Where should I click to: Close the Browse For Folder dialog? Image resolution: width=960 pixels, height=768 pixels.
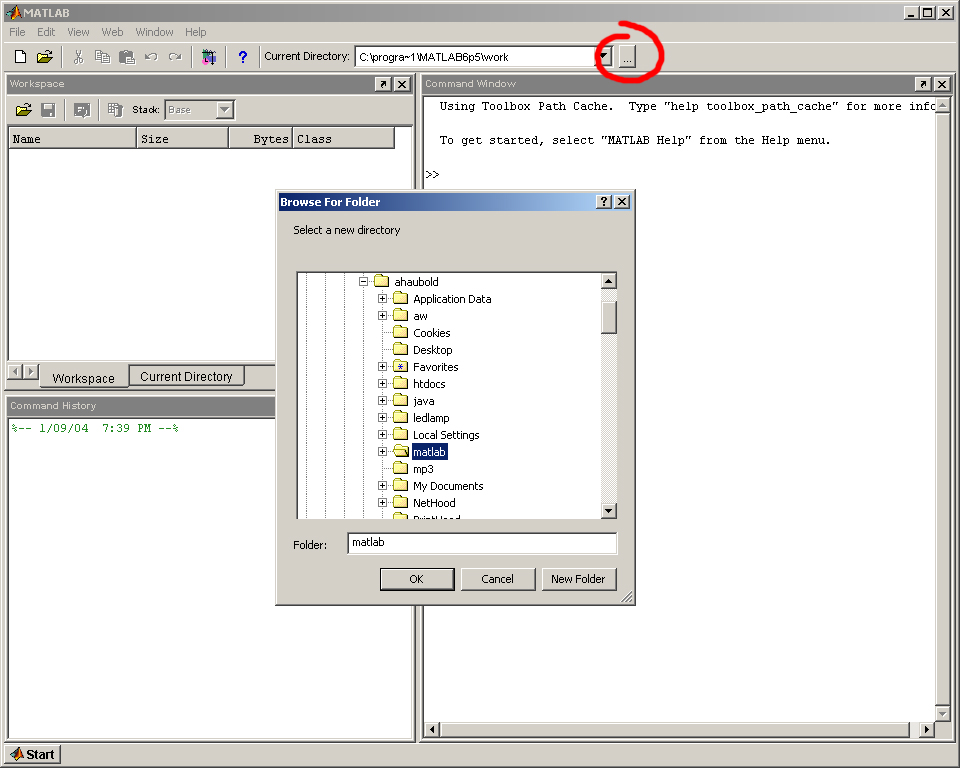coord(622,201)
